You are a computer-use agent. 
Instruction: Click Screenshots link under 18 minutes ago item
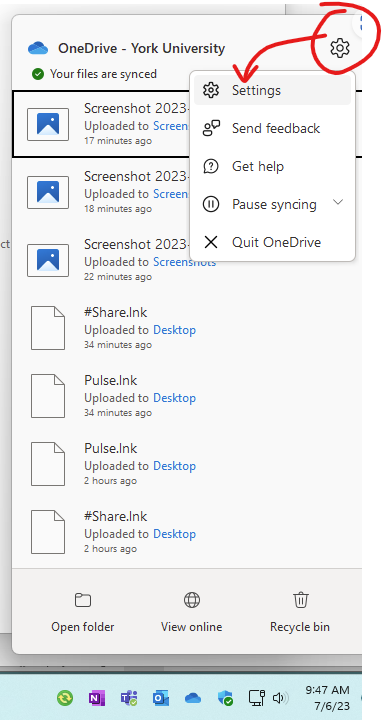(171, 194)
